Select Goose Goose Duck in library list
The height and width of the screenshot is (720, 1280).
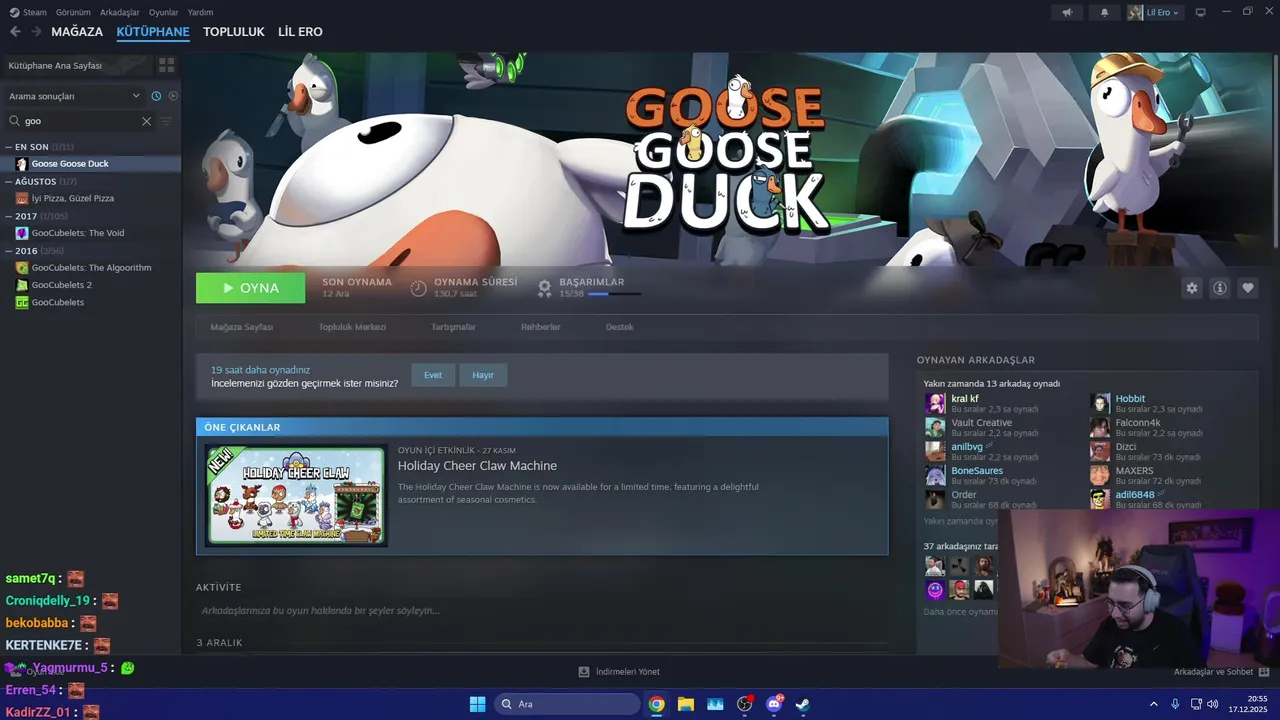pyautogui.click(x=91, y=164)
